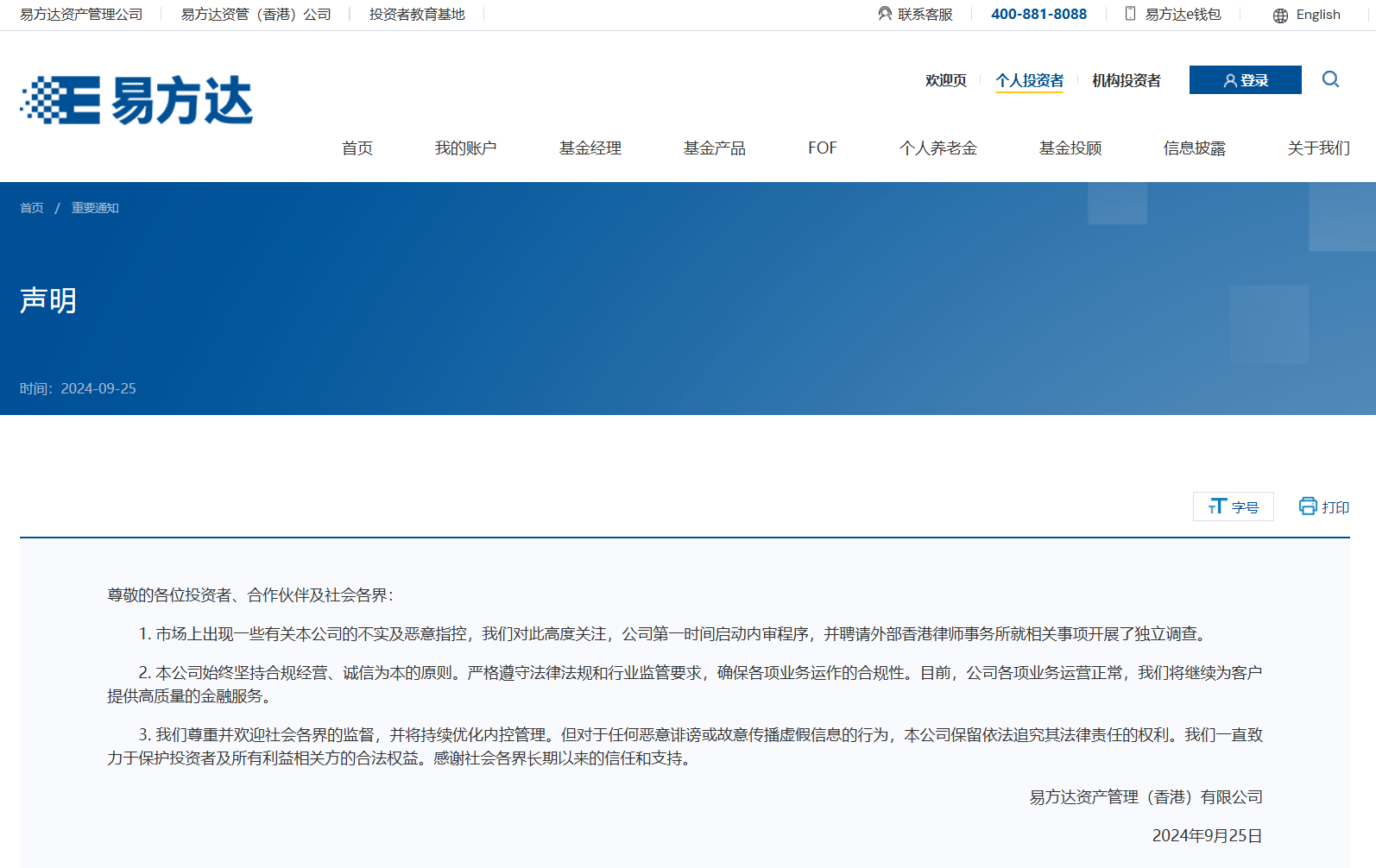
Task: Click the 400-881-8088 phone number
Action: point(1038,15)
